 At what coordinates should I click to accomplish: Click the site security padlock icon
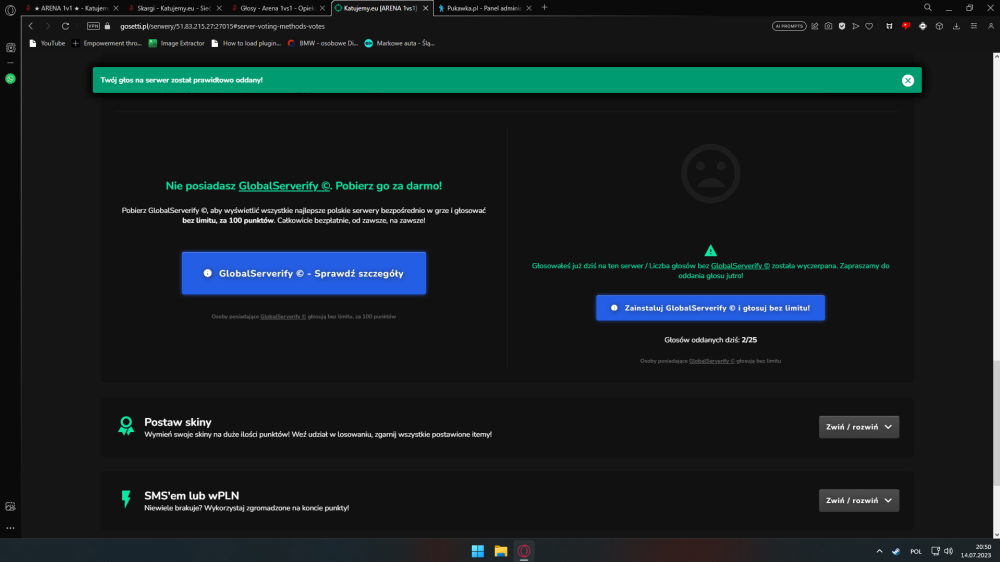tap(107, 26)
